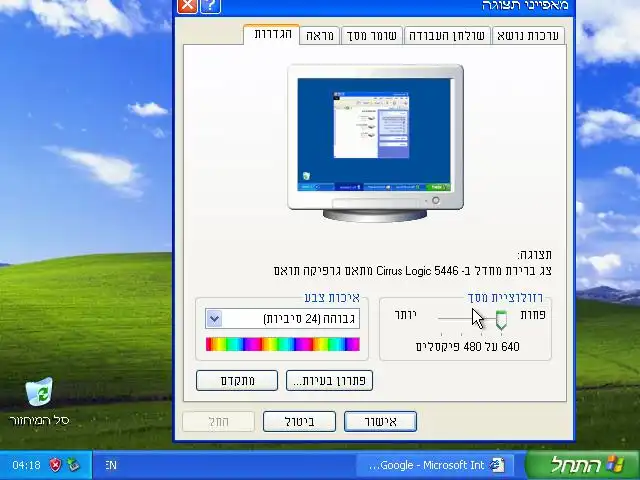
Task: Go to the מראה tab
Action: point(320,36)
